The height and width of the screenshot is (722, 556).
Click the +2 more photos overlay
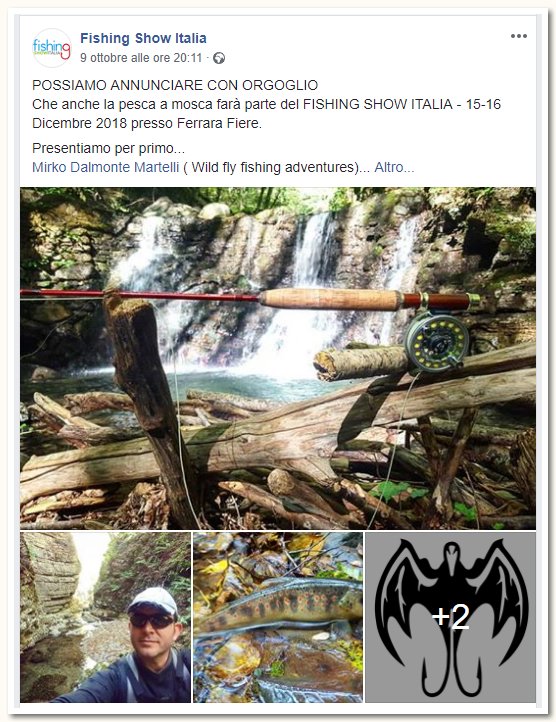click(x=451, y=617)
